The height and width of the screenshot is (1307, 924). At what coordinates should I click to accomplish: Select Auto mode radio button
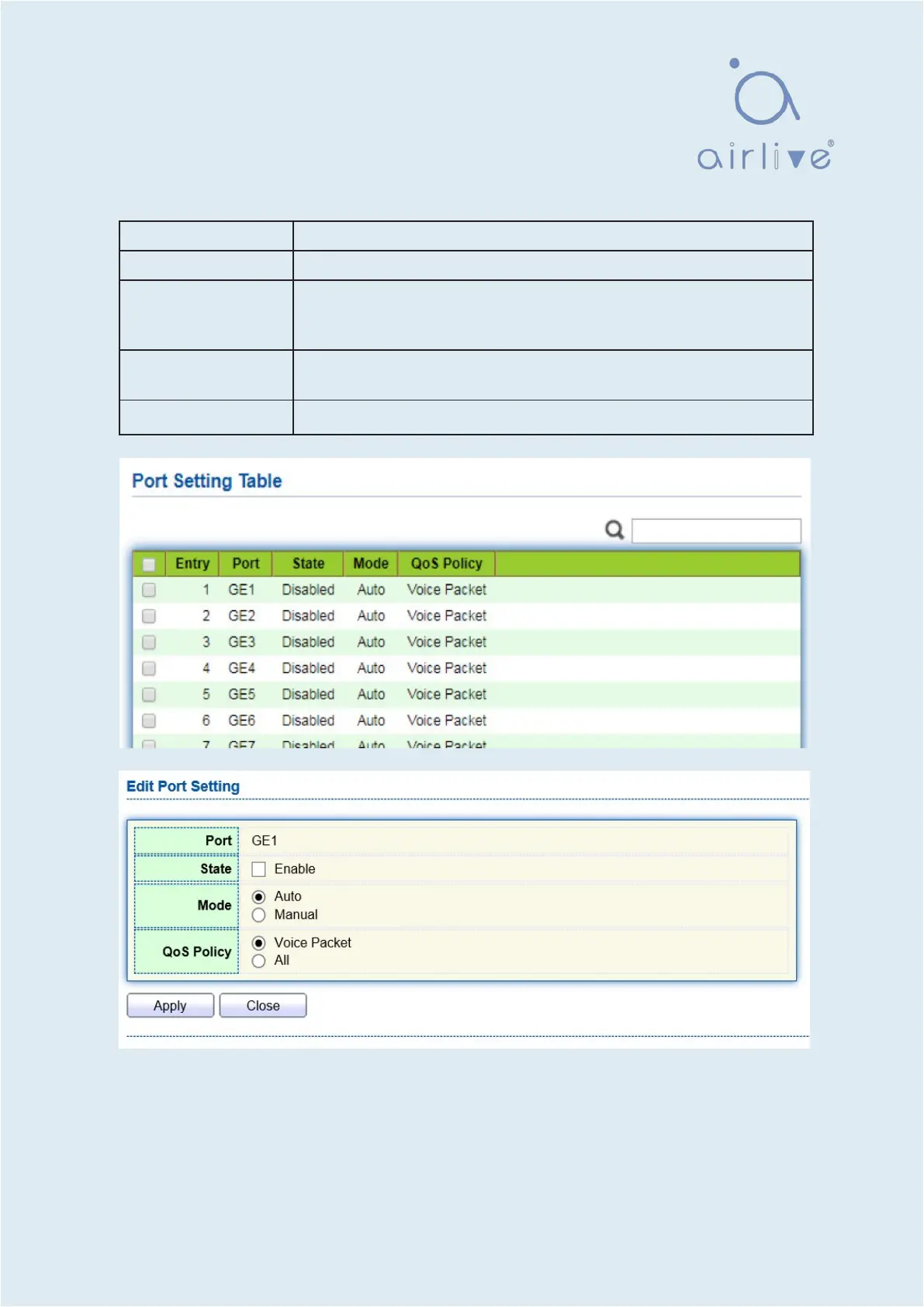[259, 897]
